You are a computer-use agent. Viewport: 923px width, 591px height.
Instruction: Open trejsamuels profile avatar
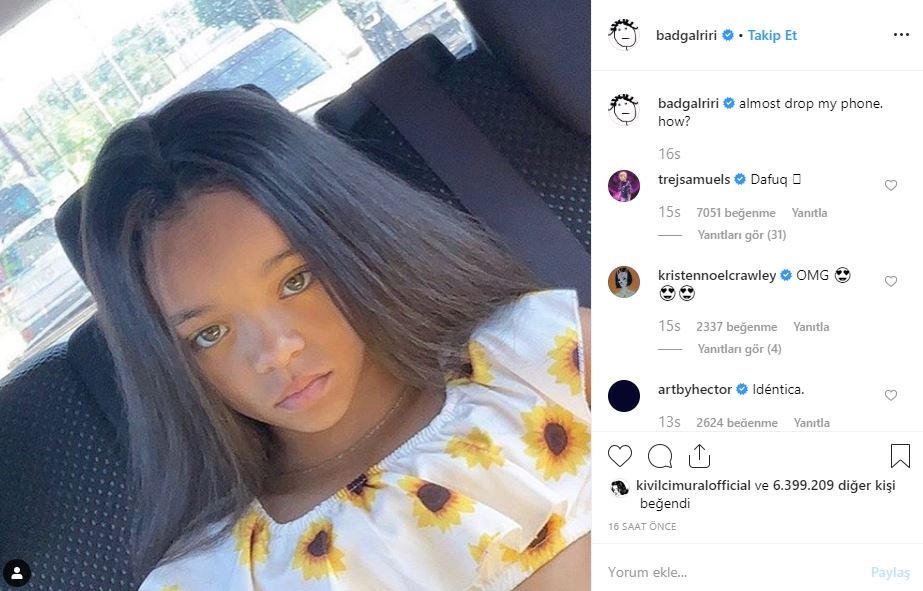tap(624, 186)
